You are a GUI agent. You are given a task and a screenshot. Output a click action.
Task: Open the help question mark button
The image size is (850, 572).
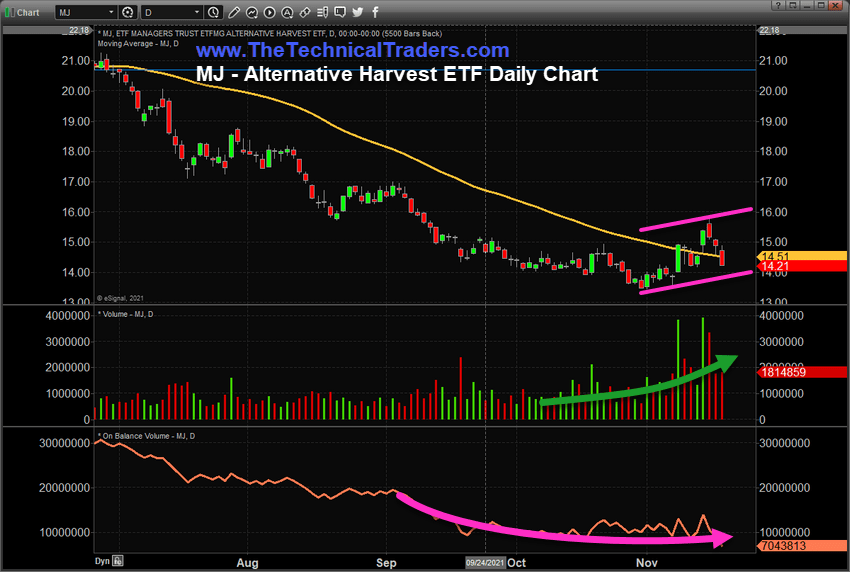click(x=778, y=5)
